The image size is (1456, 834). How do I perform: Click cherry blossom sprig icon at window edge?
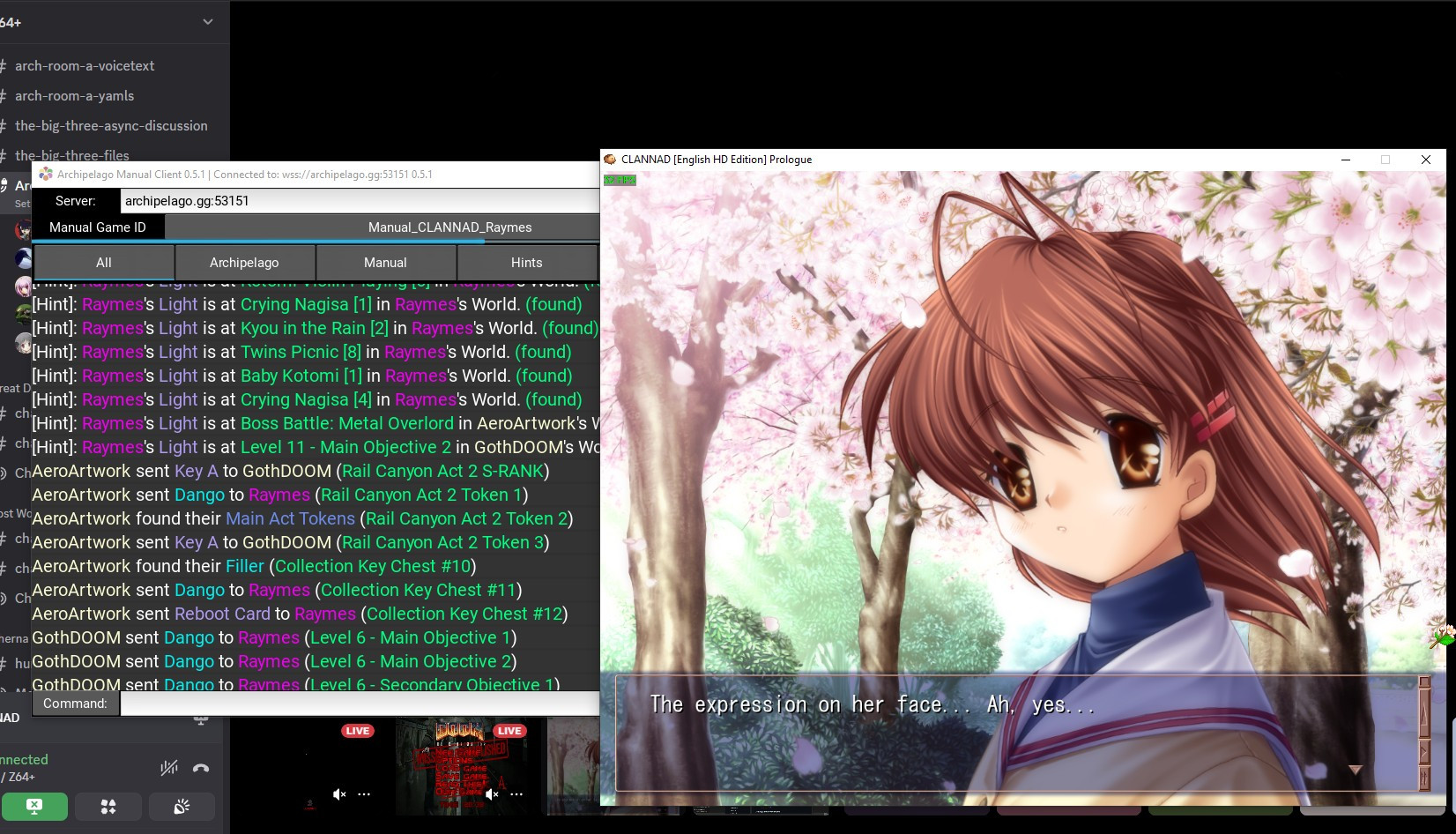(1443, 636)
